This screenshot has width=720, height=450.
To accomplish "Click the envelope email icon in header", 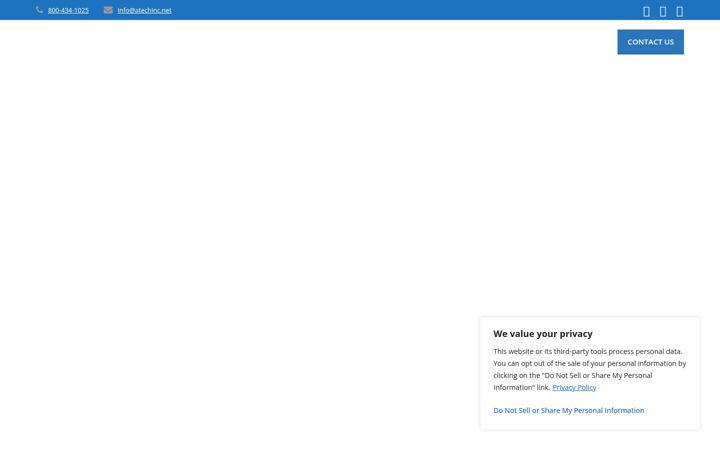I will coord(108,10).
